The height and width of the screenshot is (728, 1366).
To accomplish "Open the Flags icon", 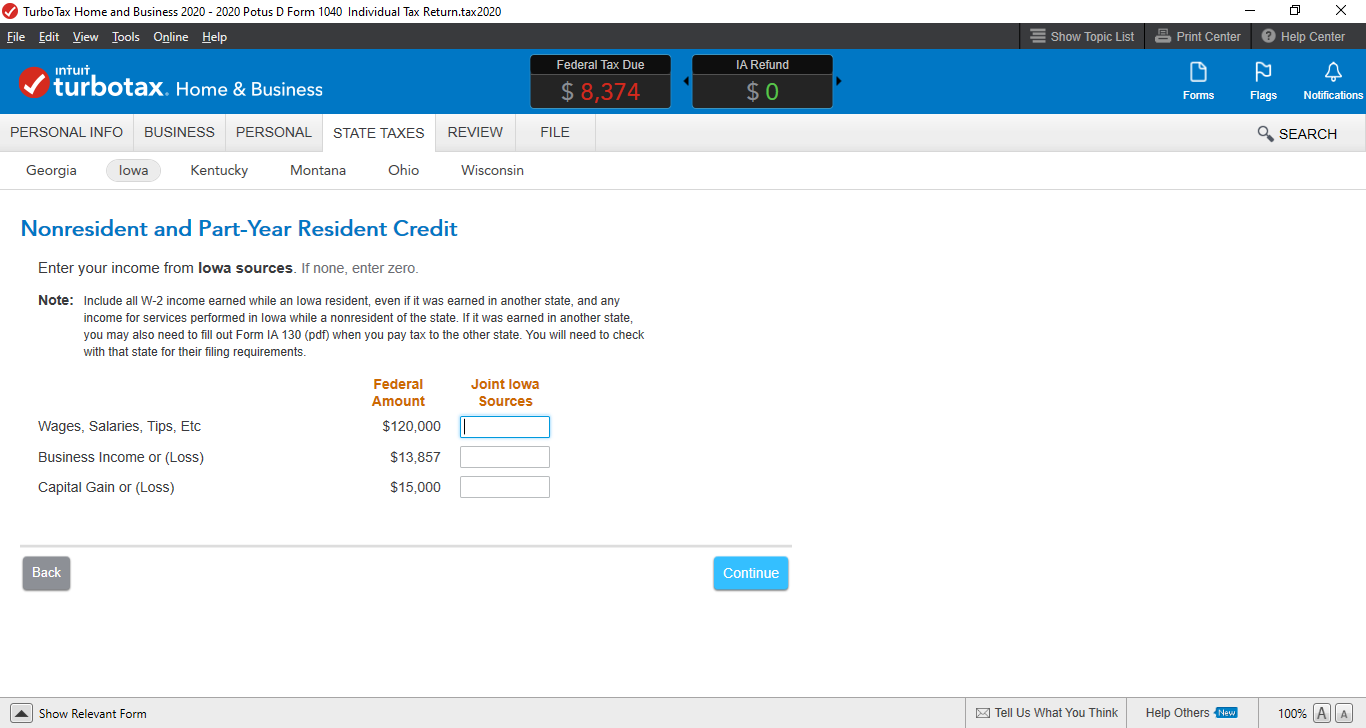I will 1263,81.
